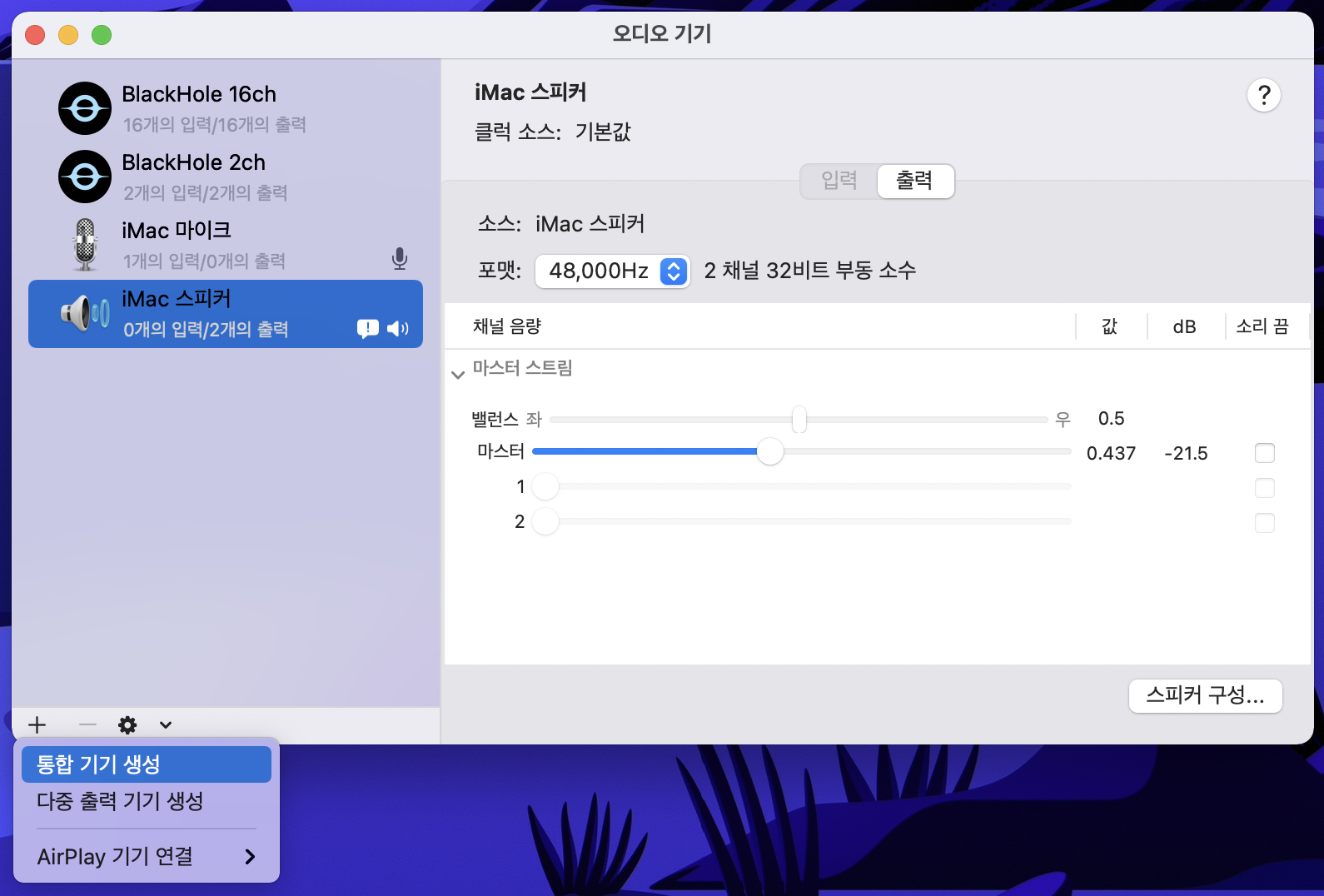Viewport: 1324px width, 896px height.
Task: Select the BlackHole 16ch device row
Action: [x=226, y=108]
